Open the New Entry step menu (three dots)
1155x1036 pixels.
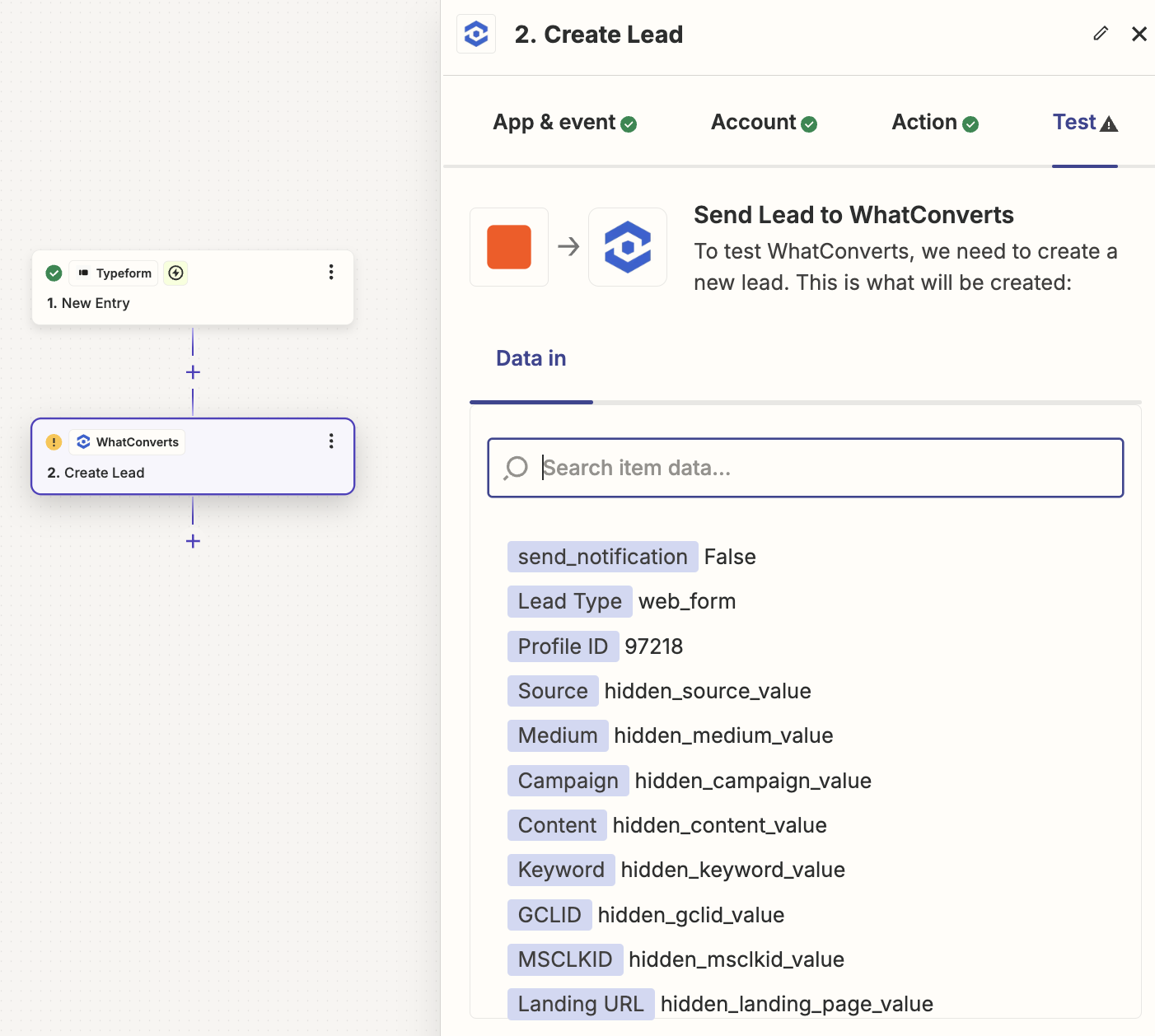coord(331,273)
